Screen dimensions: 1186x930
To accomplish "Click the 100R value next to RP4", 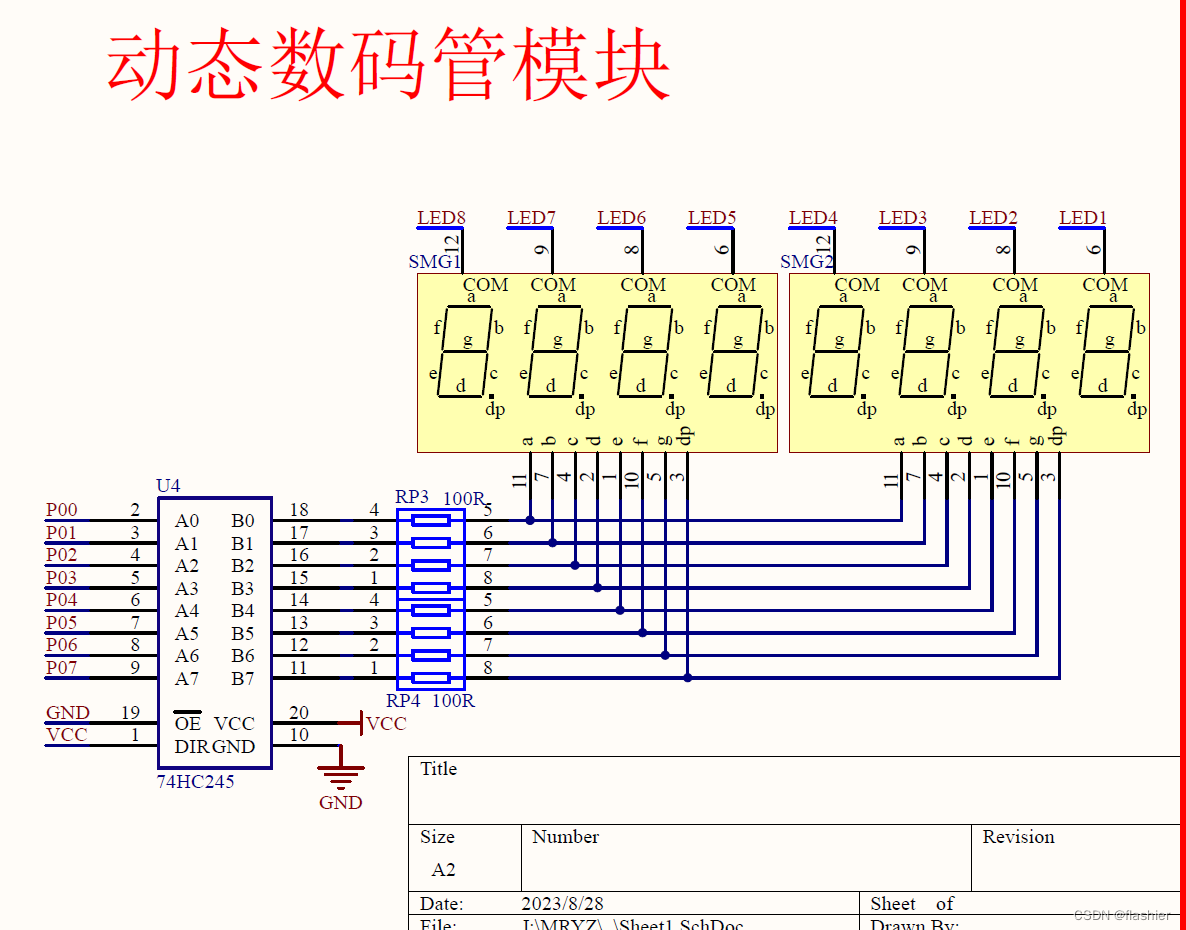I will [453, 700].
